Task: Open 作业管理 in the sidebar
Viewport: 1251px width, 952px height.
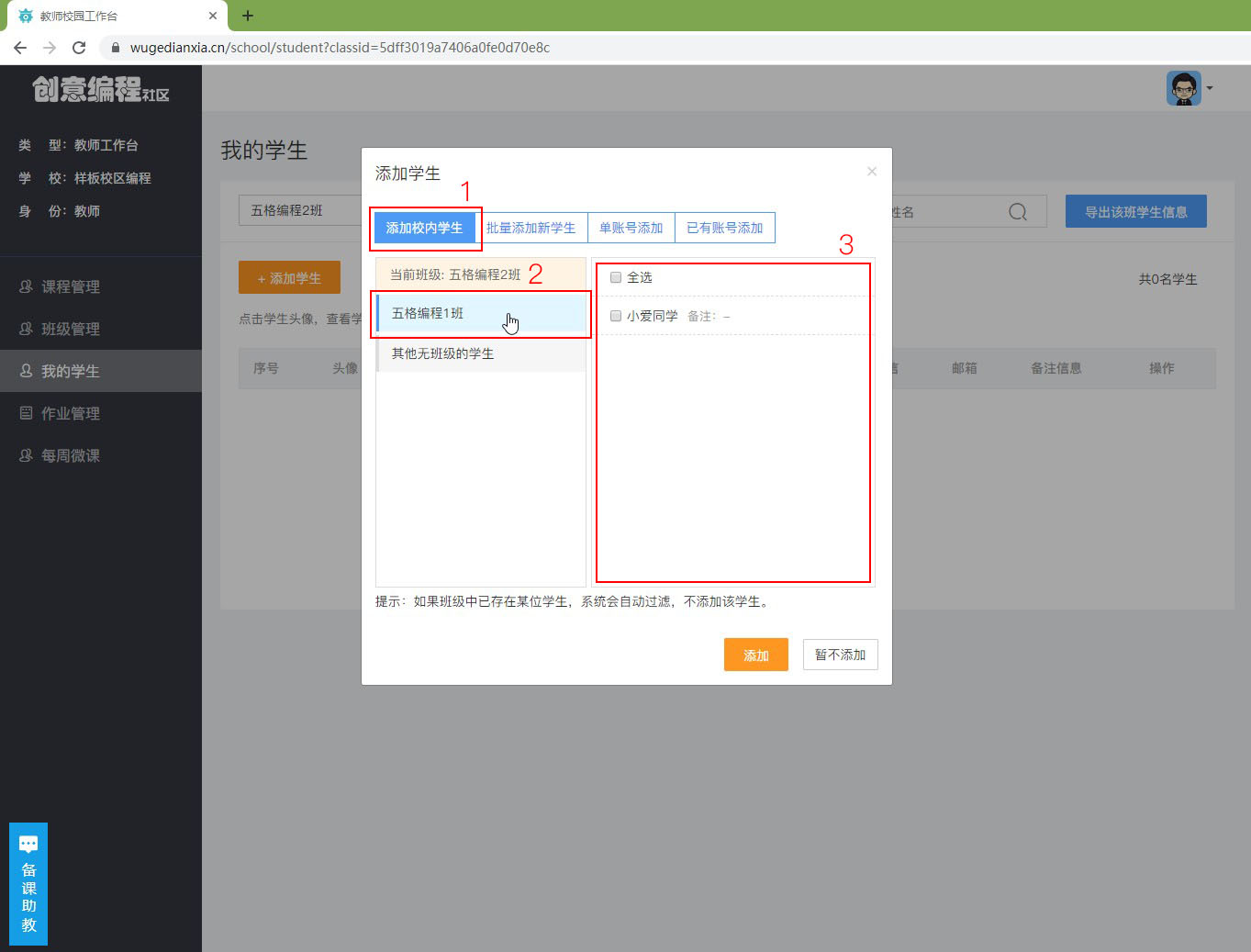Action: 101,413
